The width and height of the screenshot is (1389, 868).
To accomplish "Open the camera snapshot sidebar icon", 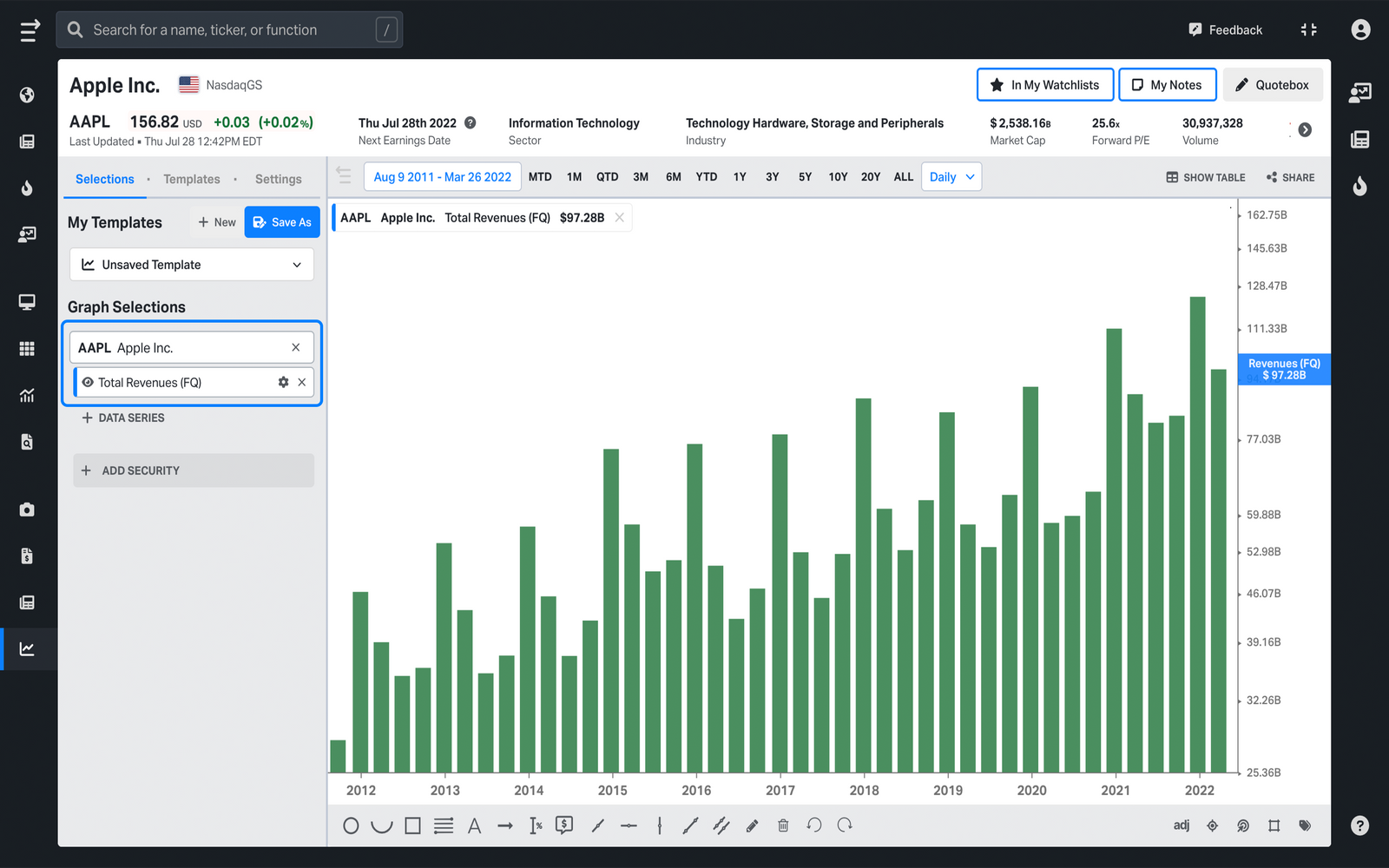I will 27,510.
